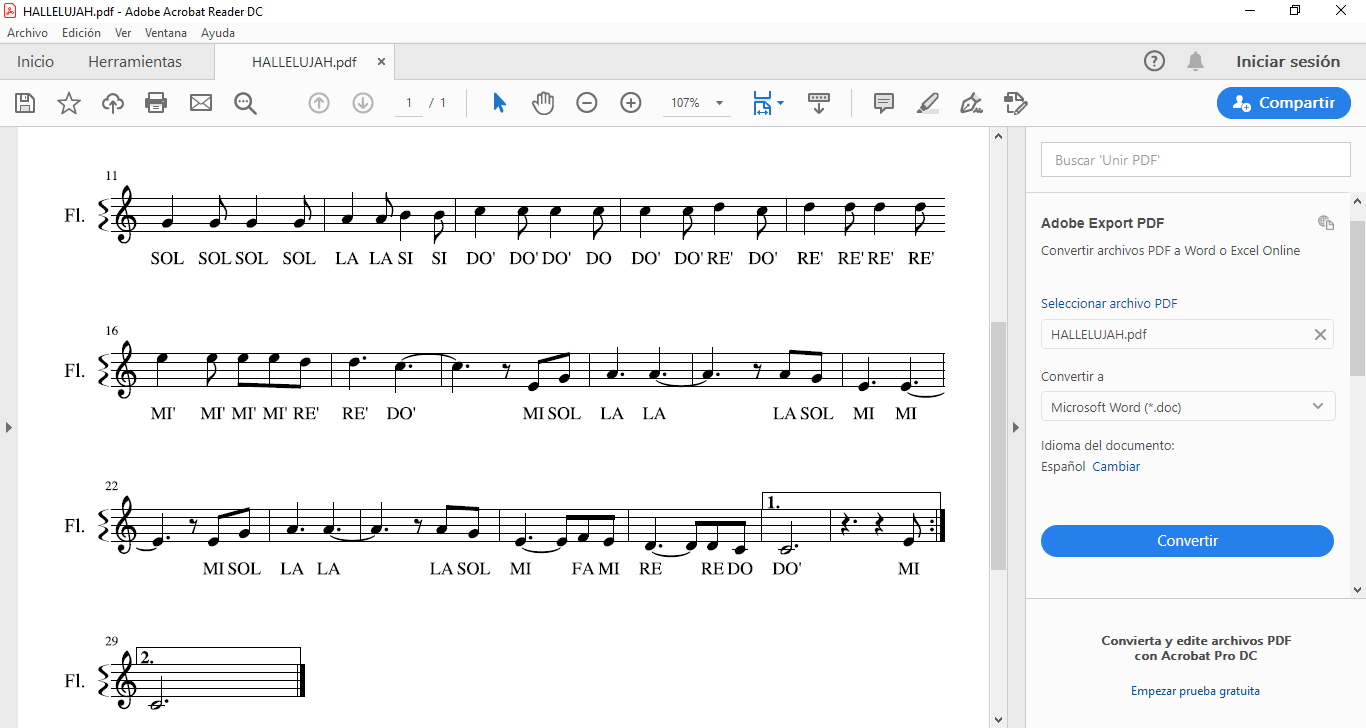Click the stamp tool icon
The image size is (1366, 728).
coord(1015,103)
